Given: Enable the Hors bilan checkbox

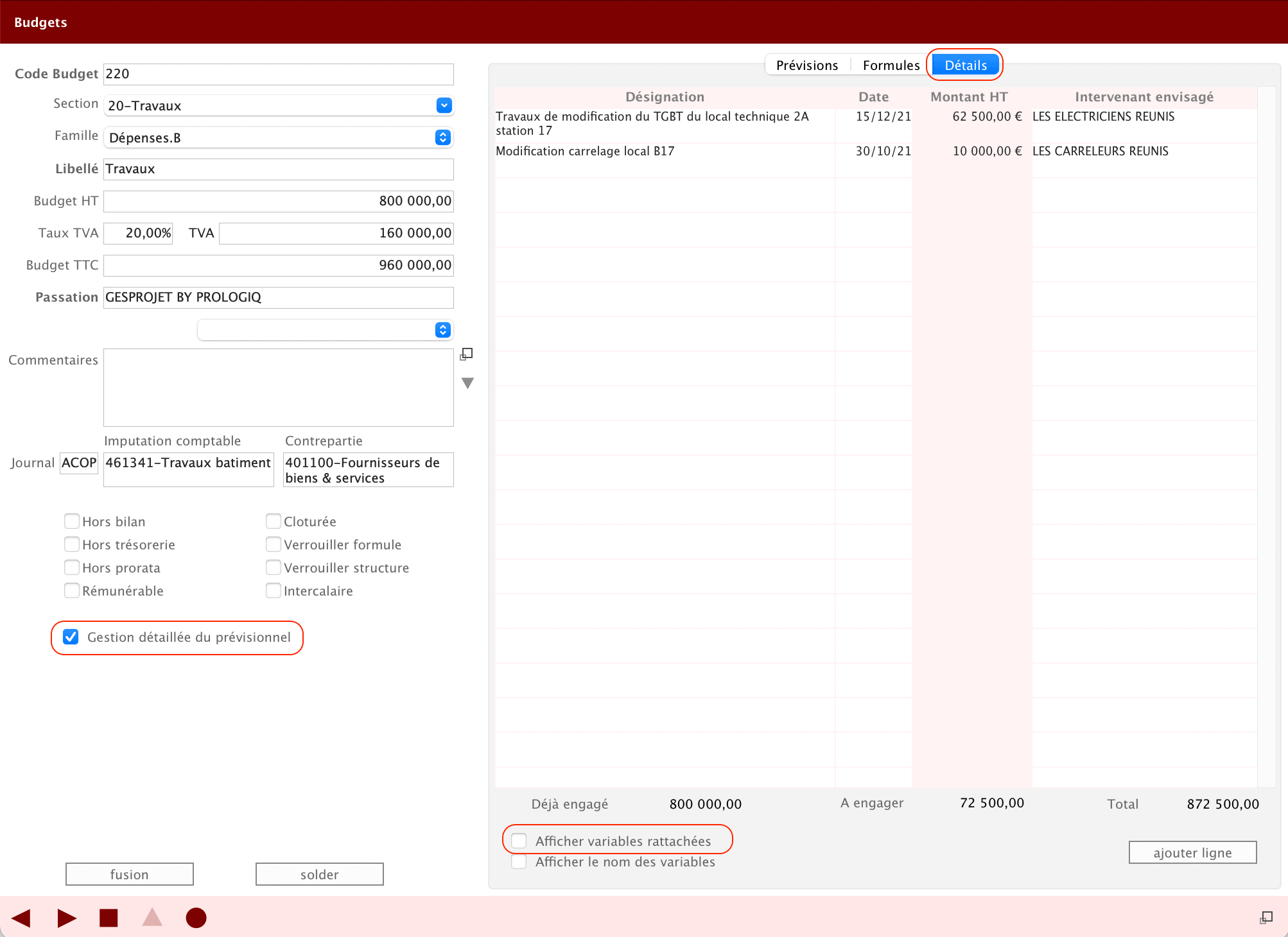Looking at the screenshot, I should pos(72,521).
